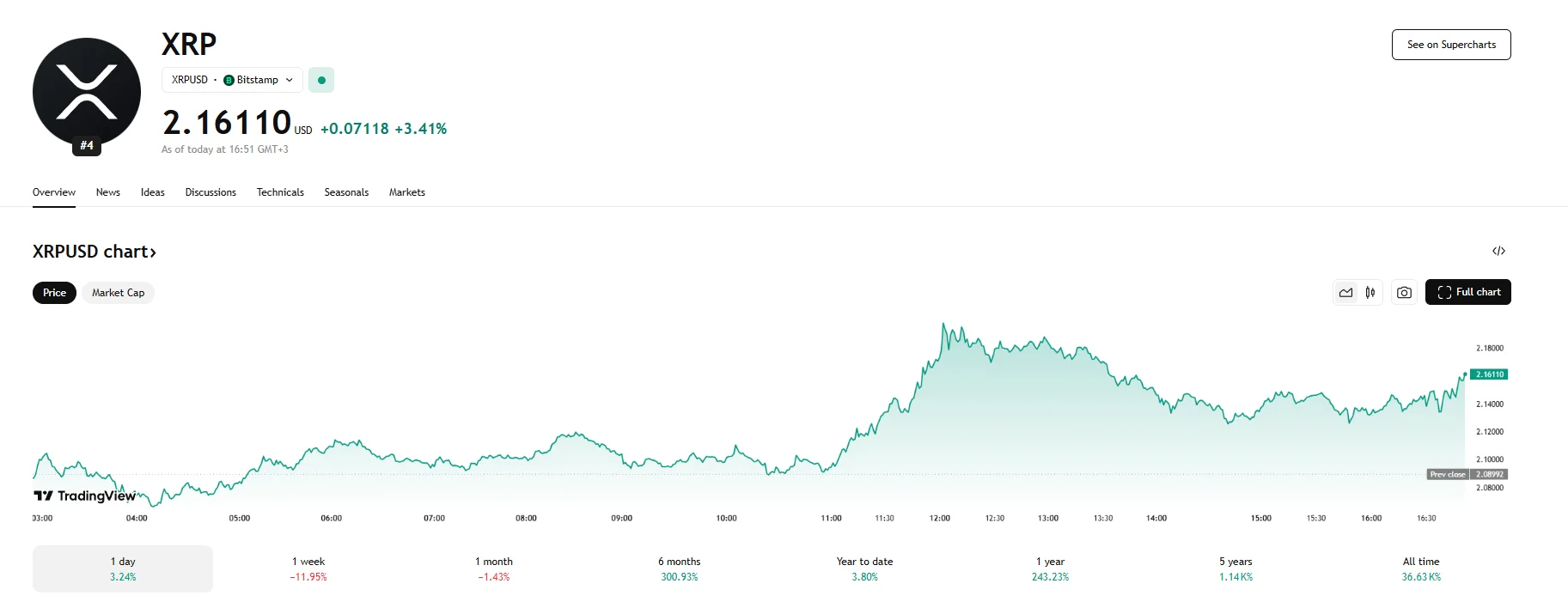The height and width of the screenshot is (614, 1568).
Task: Select the Price chart toggle
Action: point(54,293)
